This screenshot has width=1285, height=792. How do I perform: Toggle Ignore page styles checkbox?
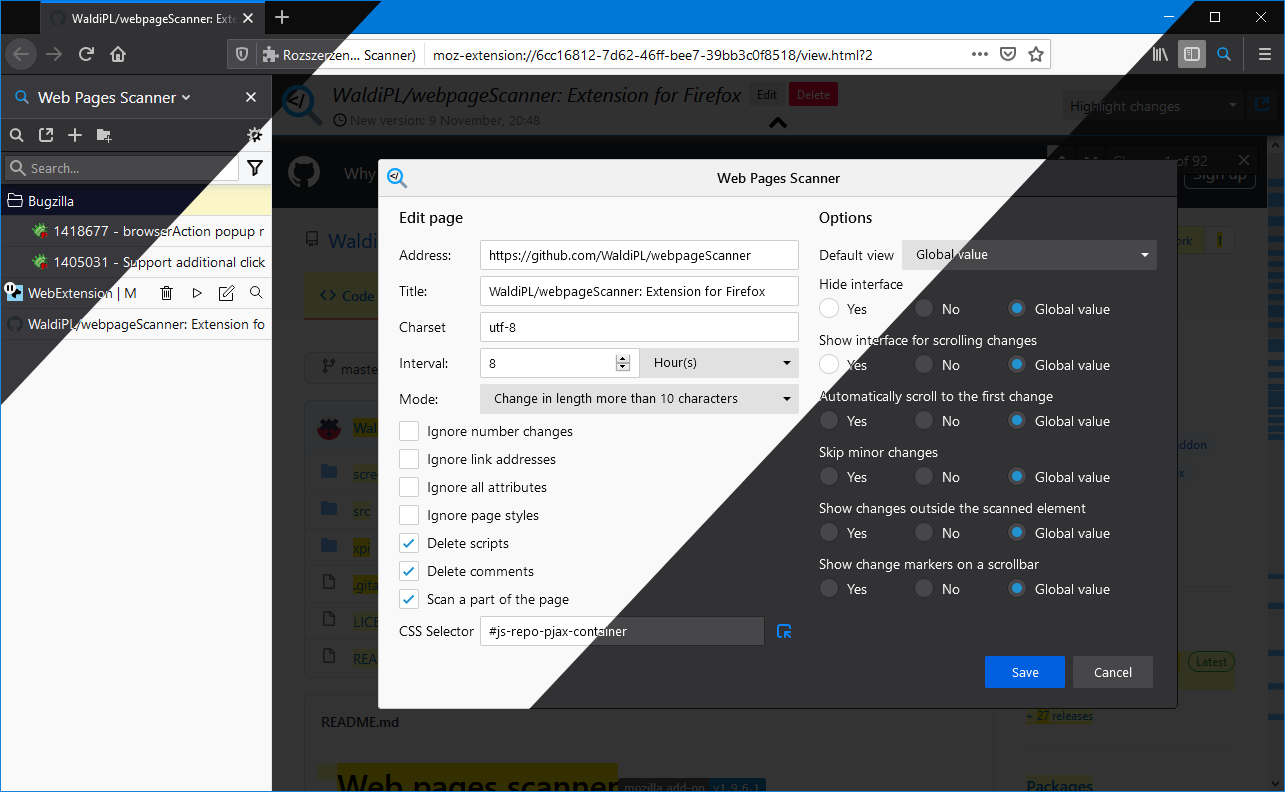pos(409,515)
